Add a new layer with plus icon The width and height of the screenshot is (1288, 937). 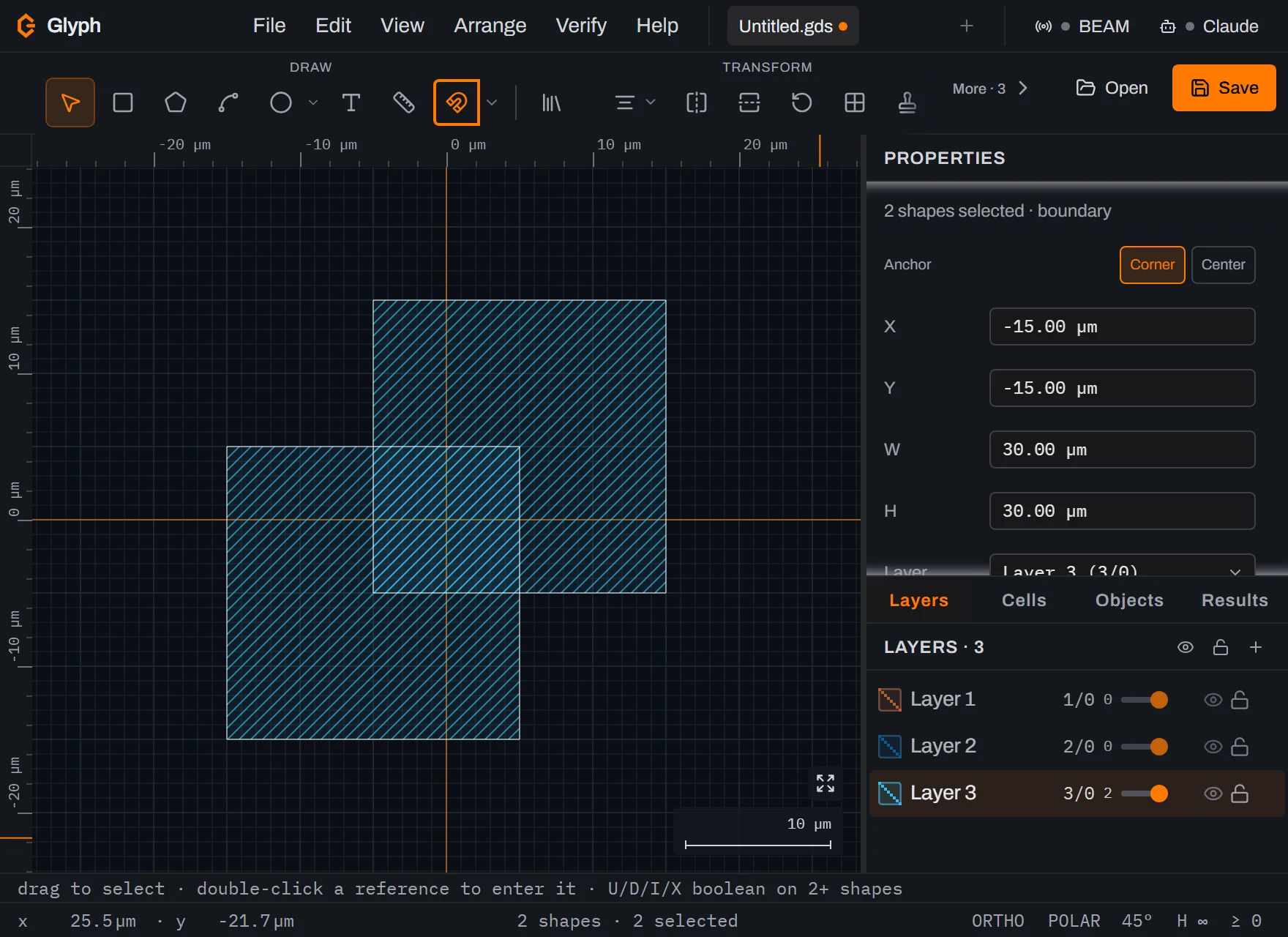click(x=1256, y=647)
